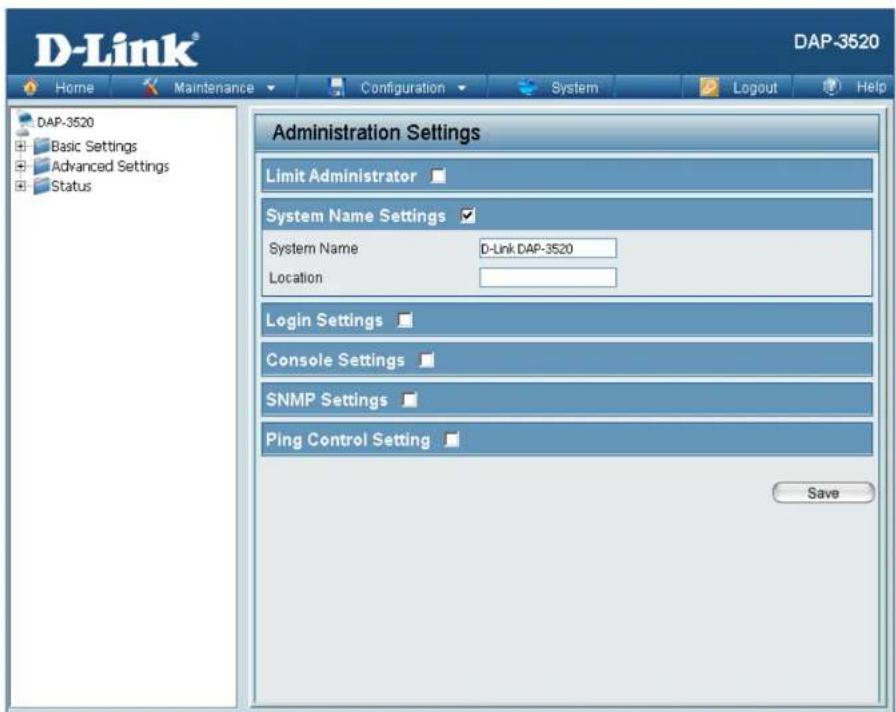This screenshot has width=896, height=712.
Task: Click the System Name input field
Action: [x=548, y=249]
